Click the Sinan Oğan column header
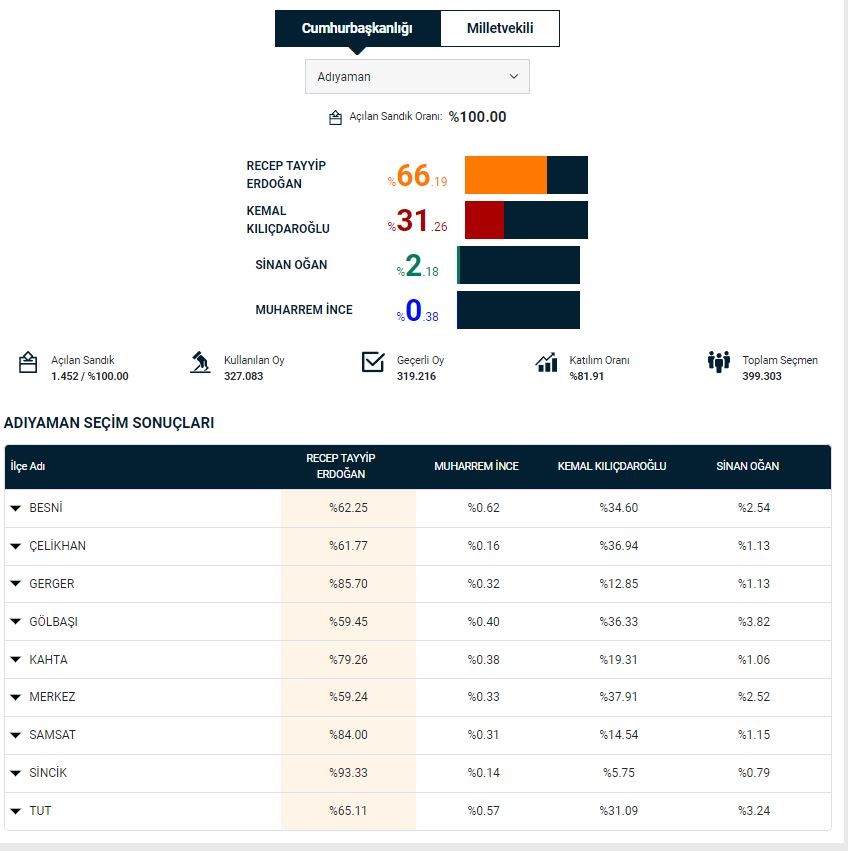 tap(747, 466)
